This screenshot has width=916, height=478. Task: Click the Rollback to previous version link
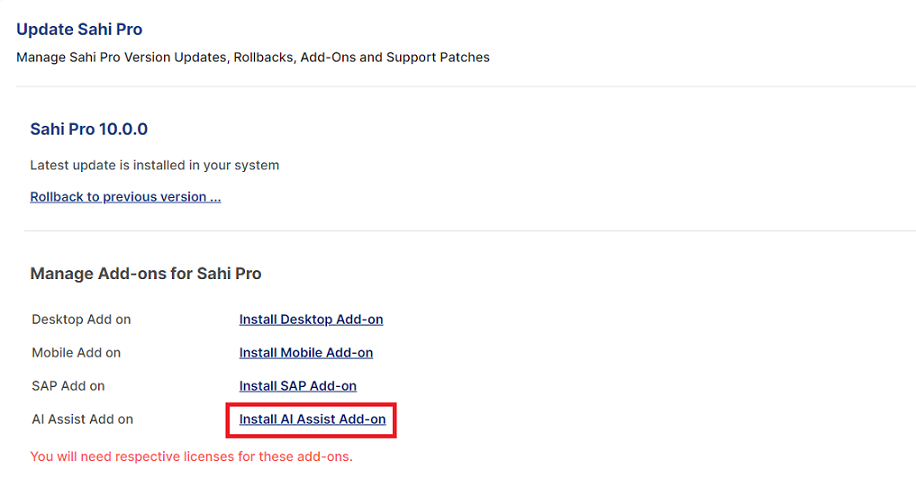[125, 197]
